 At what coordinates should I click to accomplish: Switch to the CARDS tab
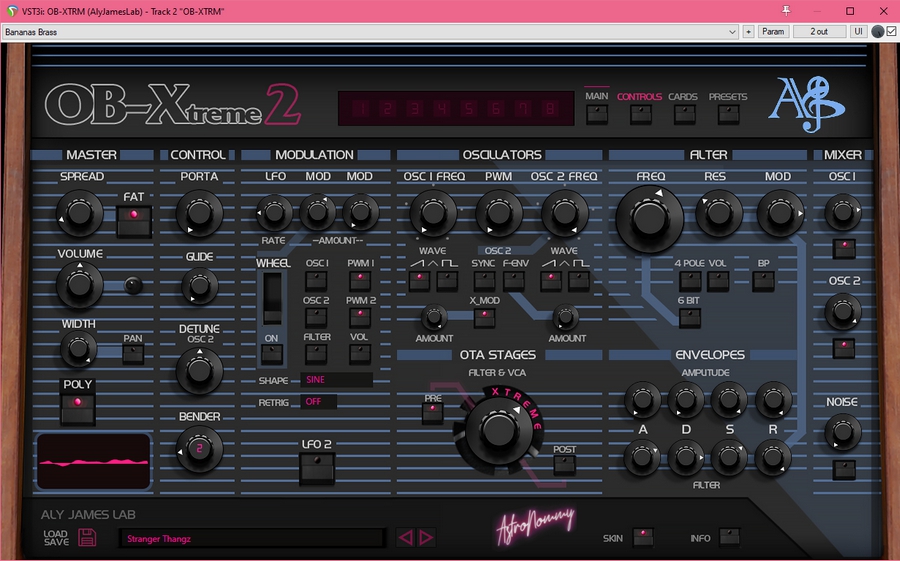[683, 113]
